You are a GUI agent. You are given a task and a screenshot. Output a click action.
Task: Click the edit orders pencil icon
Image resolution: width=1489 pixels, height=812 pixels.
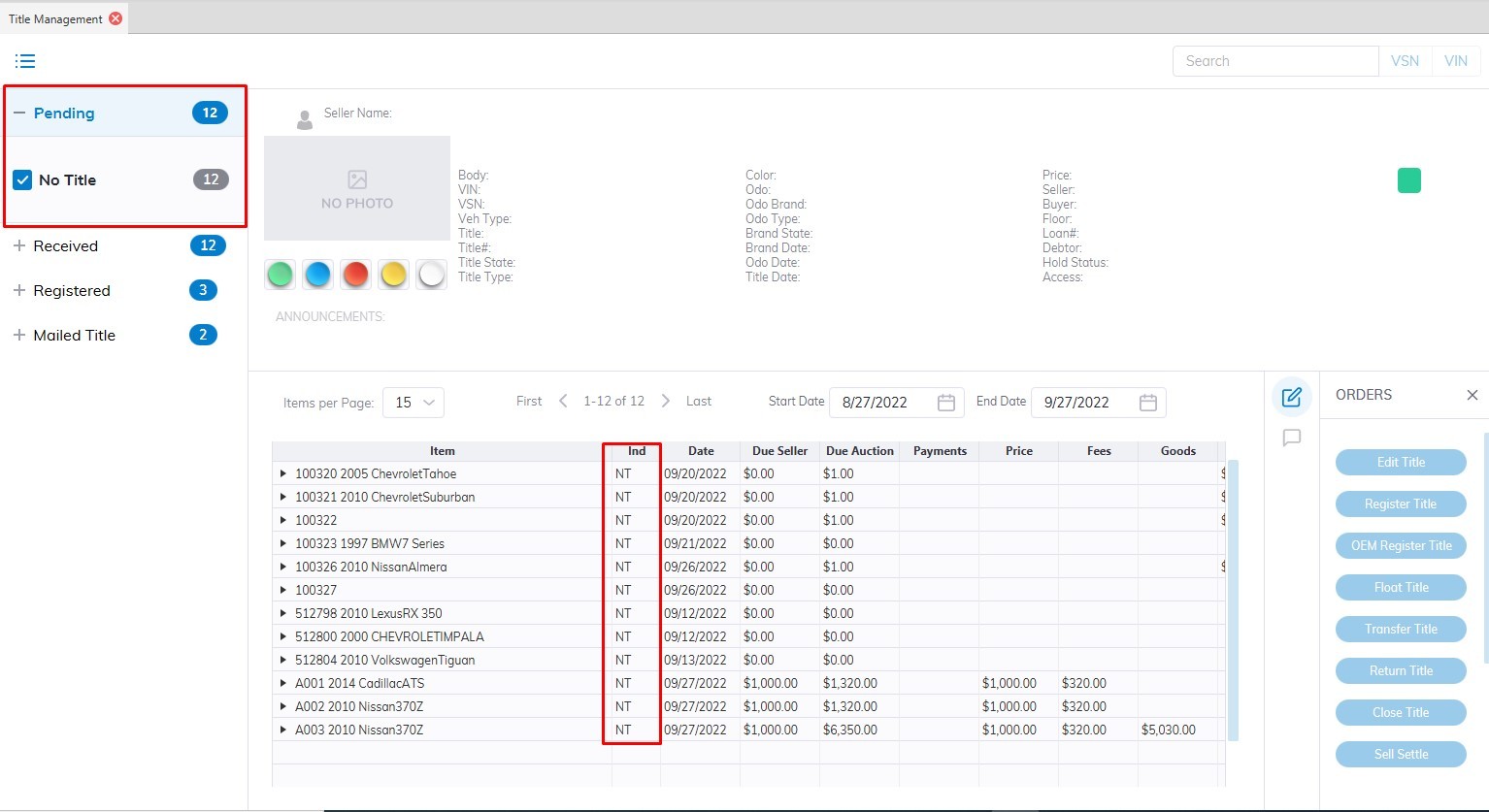click(x=1291, y=397)
